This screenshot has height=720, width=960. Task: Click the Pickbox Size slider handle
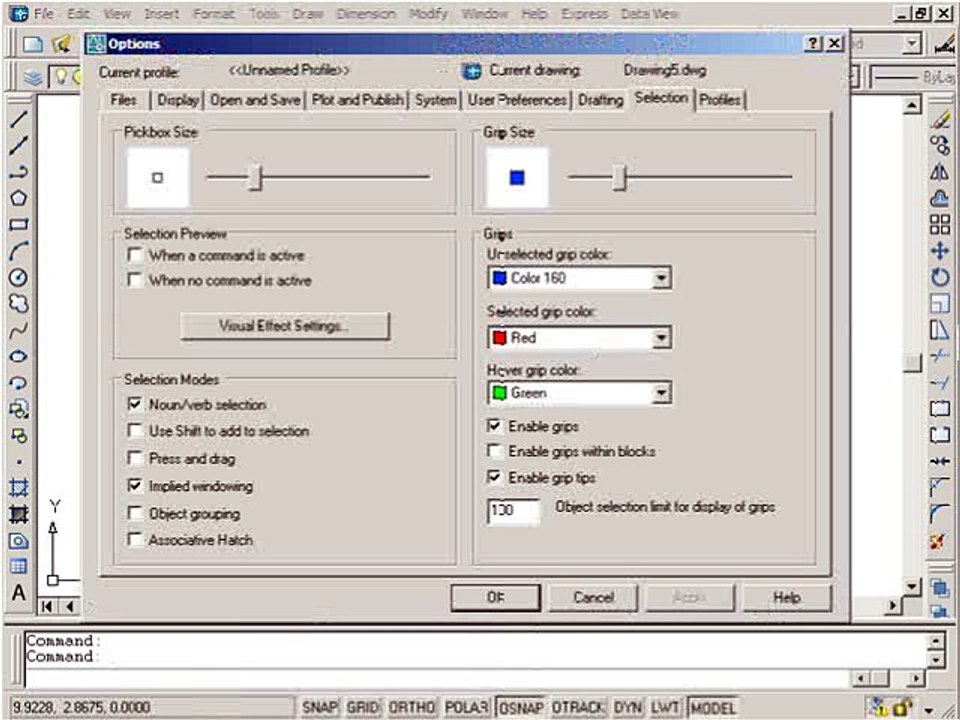[x=255, y=178]
